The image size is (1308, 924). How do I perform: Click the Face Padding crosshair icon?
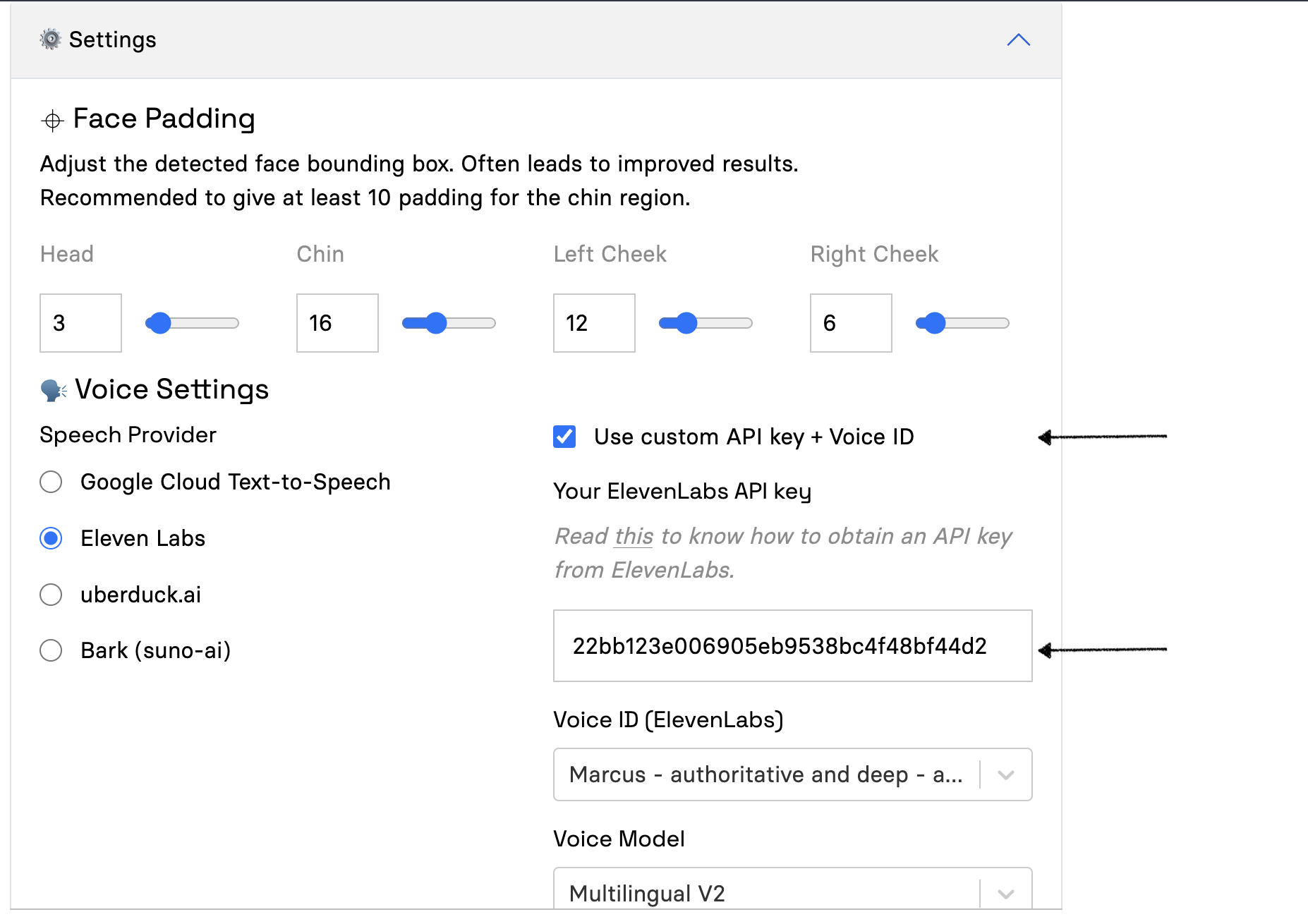click(52, 121)
